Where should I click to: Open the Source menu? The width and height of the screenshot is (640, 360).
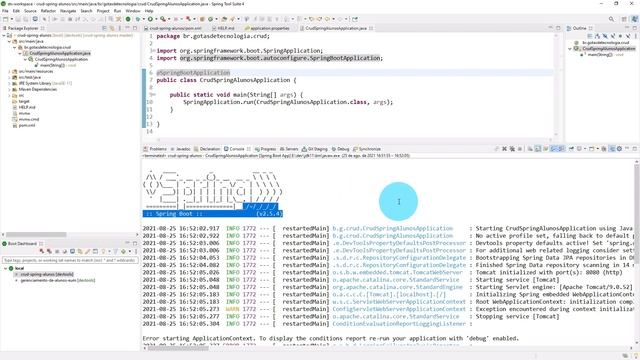coord(30,11)
